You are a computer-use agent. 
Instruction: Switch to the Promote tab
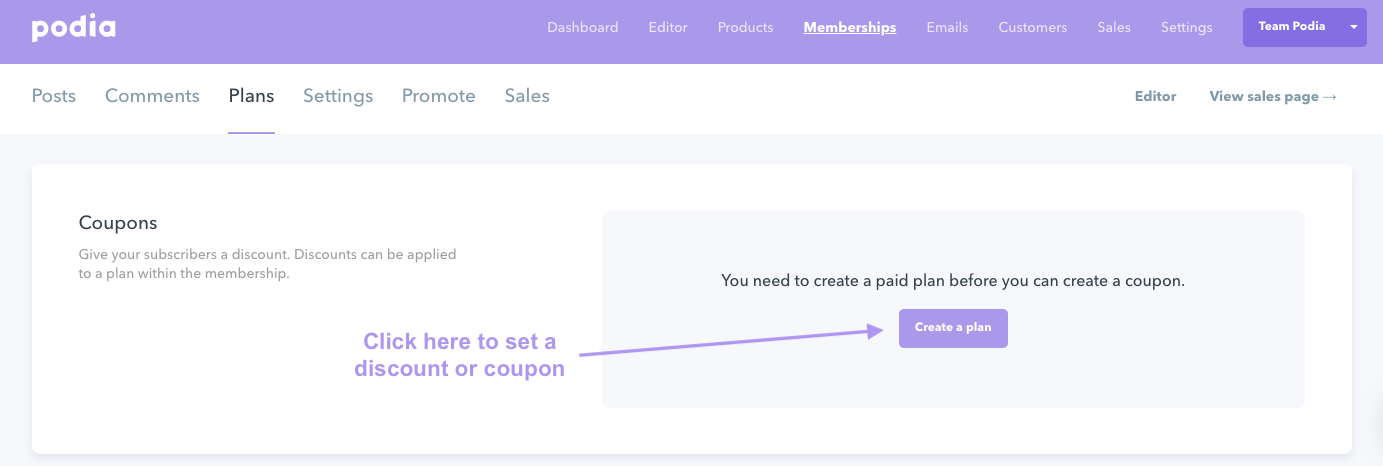coord(439,96)
